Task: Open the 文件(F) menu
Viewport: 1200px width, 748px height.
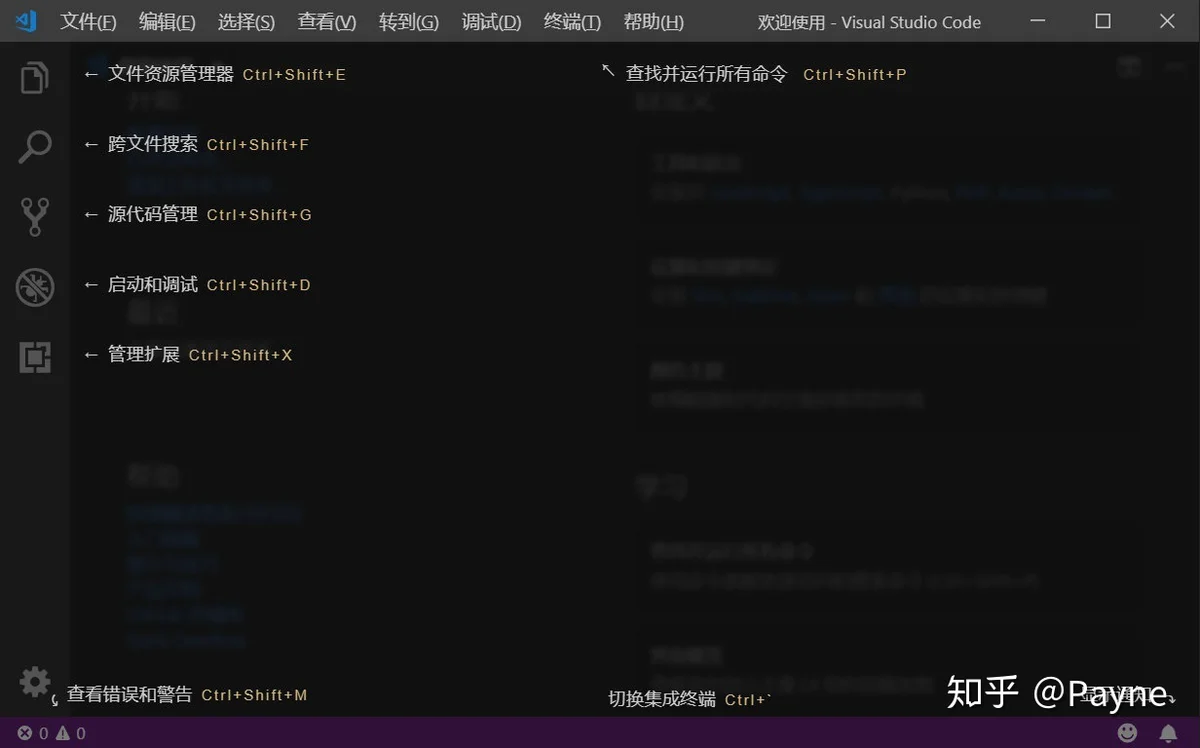Action: 88,22
